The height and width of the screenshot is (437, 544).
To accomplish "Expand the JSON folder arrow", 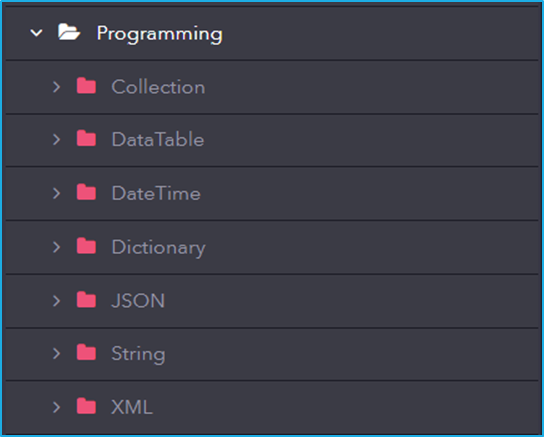I will 57,301.
